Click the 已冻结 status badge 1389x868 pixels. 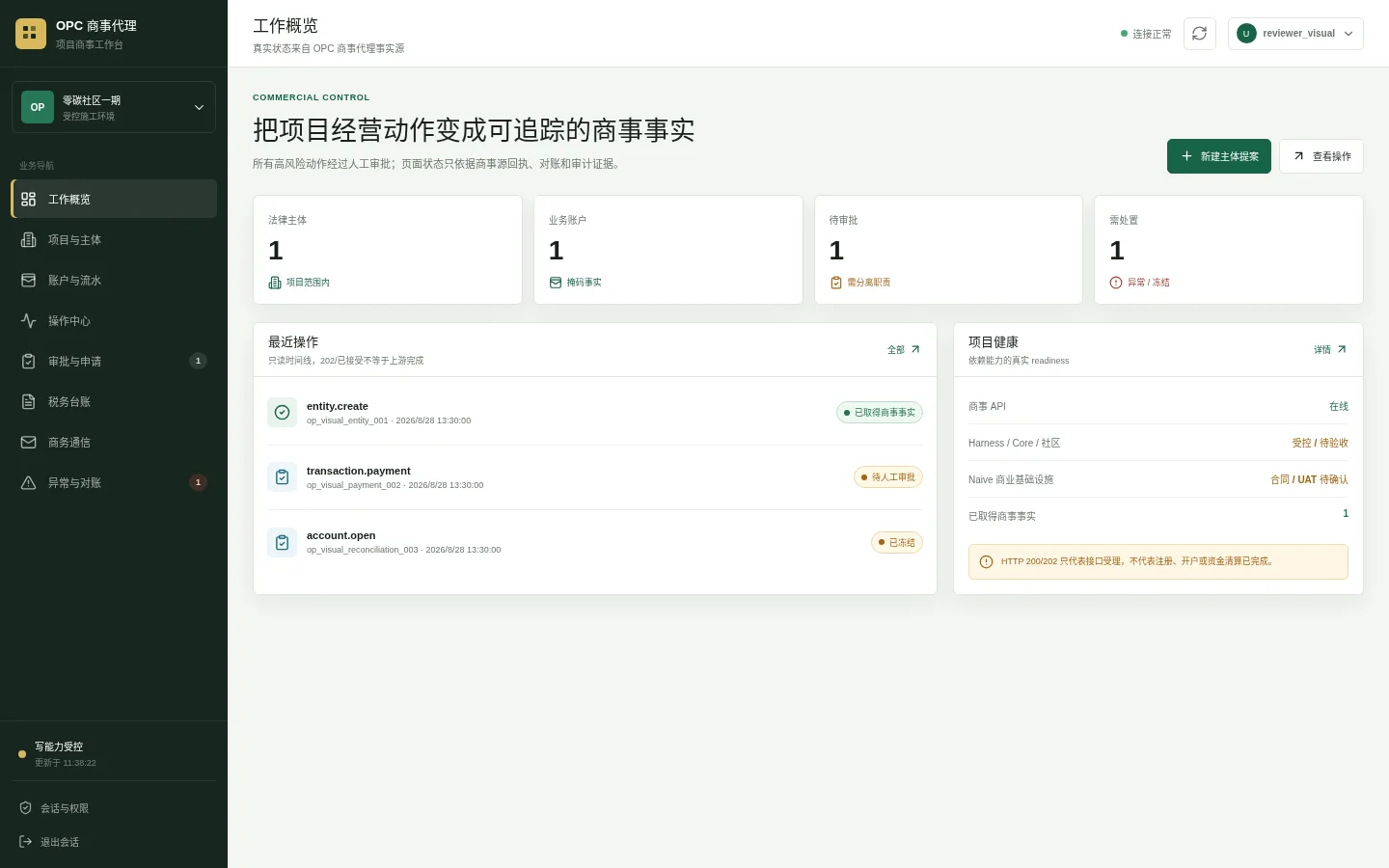(x=897, y=542)
